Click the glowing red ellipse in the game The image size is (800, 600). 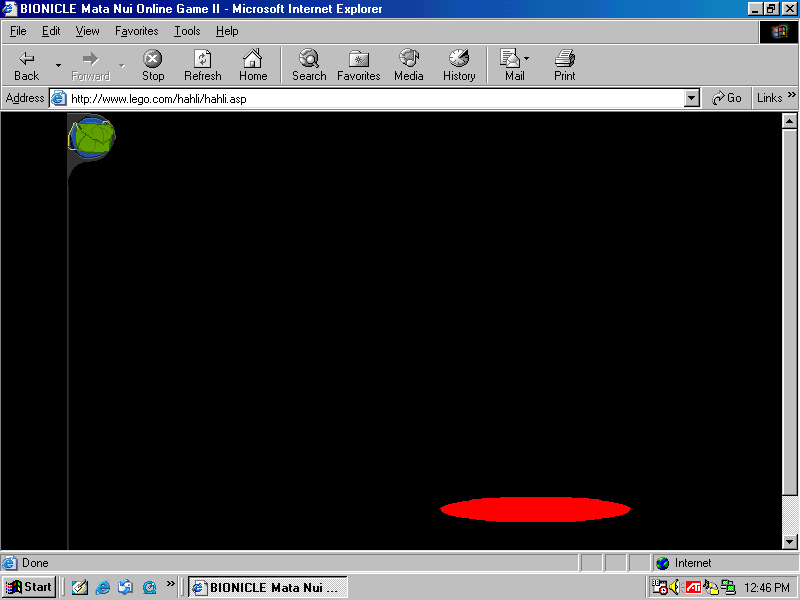point(535,509)
